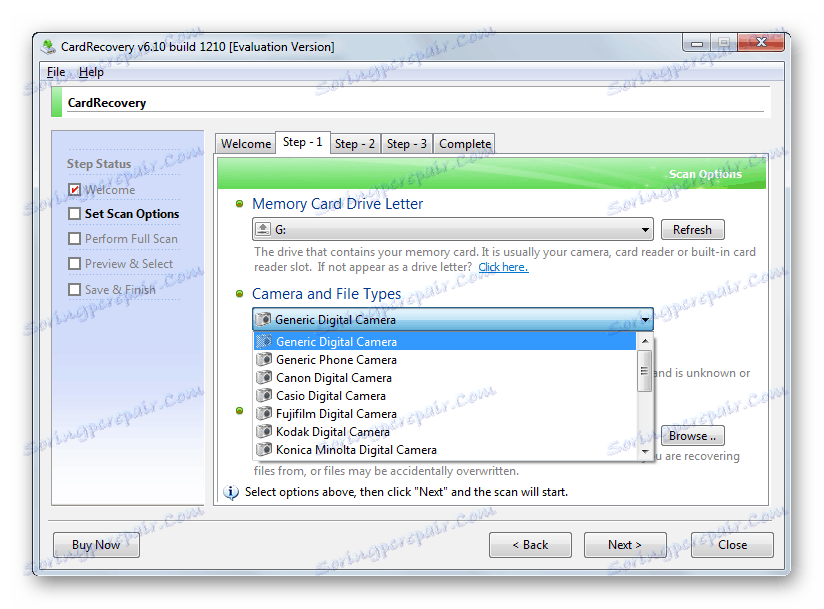Select Konica Minolta Digital Camera option
The width and height of the screenshot is (824, 609).
click(x=445, y=449)
